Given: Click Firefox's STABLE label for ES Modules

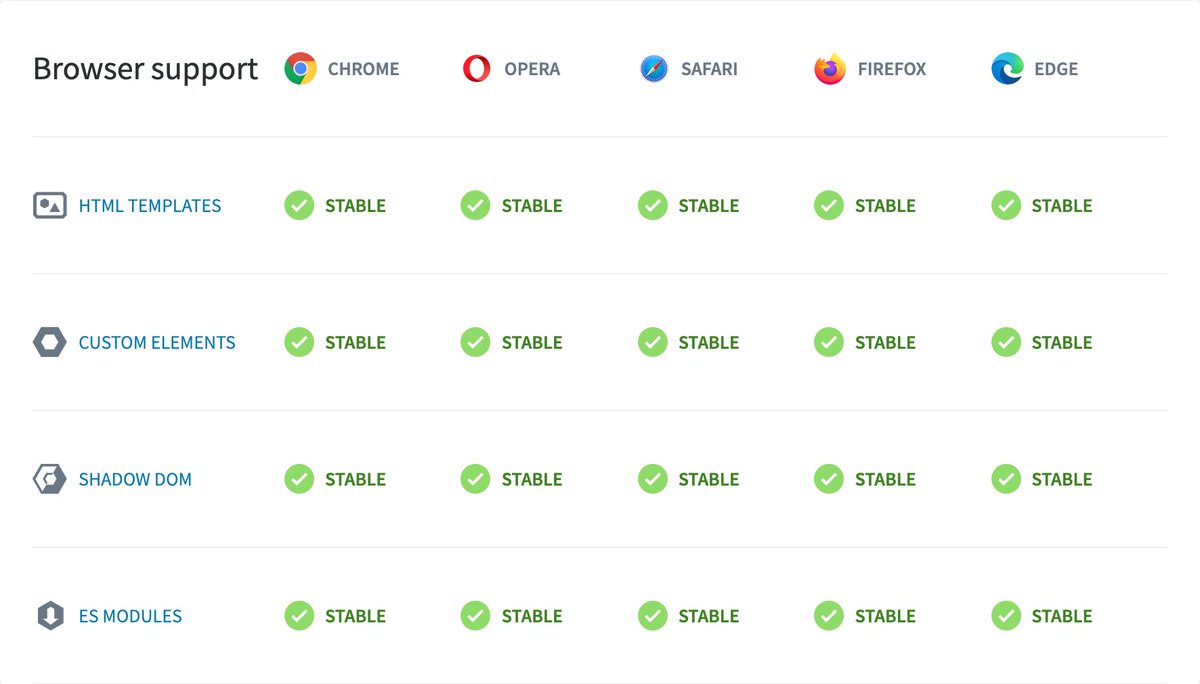Looking at the screenshot, I should click(885, 616).
